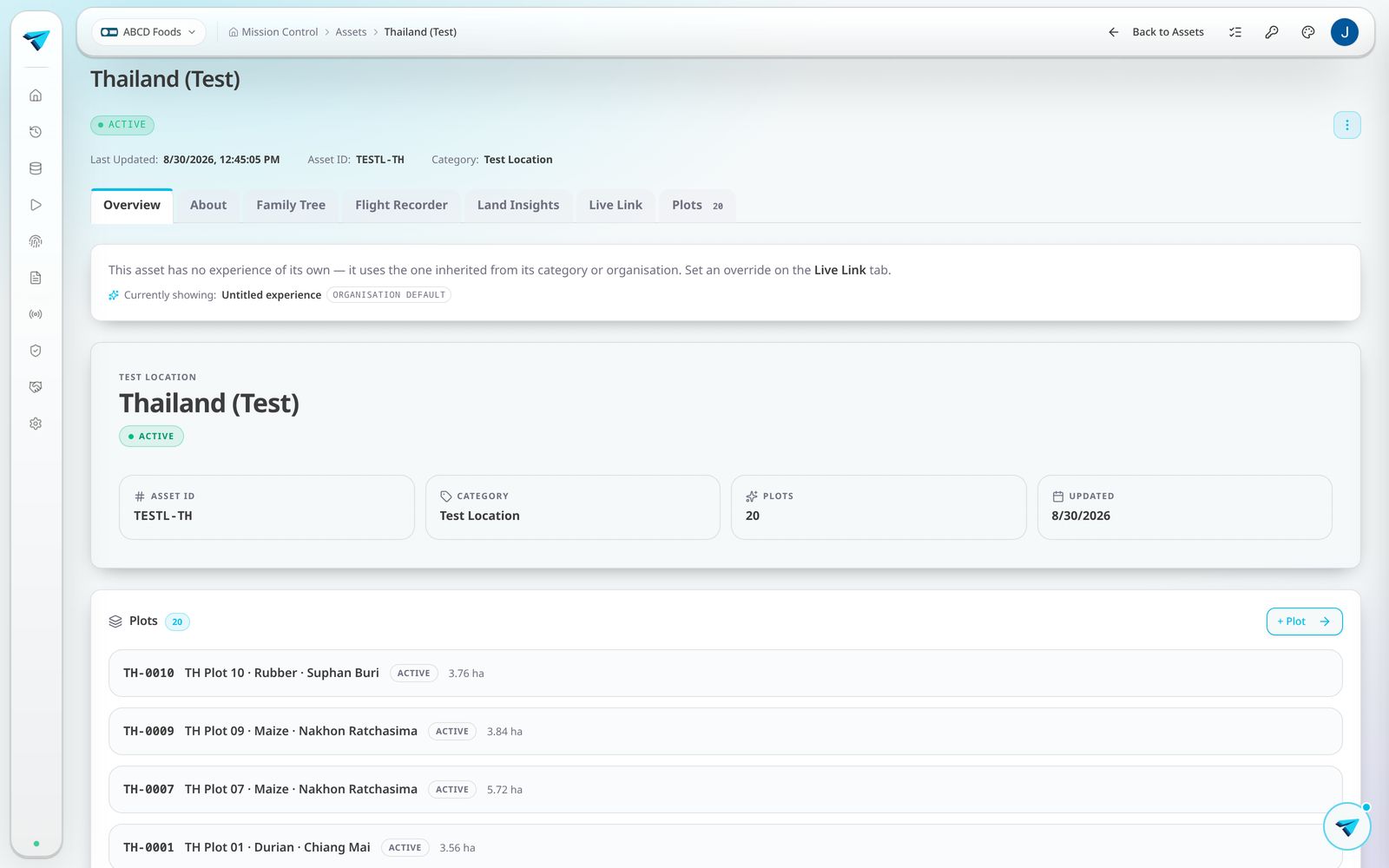Viewport: 1389px width, 868px height.
Task: Open the home icon in the sidebar
Action: tap(36, 95)
